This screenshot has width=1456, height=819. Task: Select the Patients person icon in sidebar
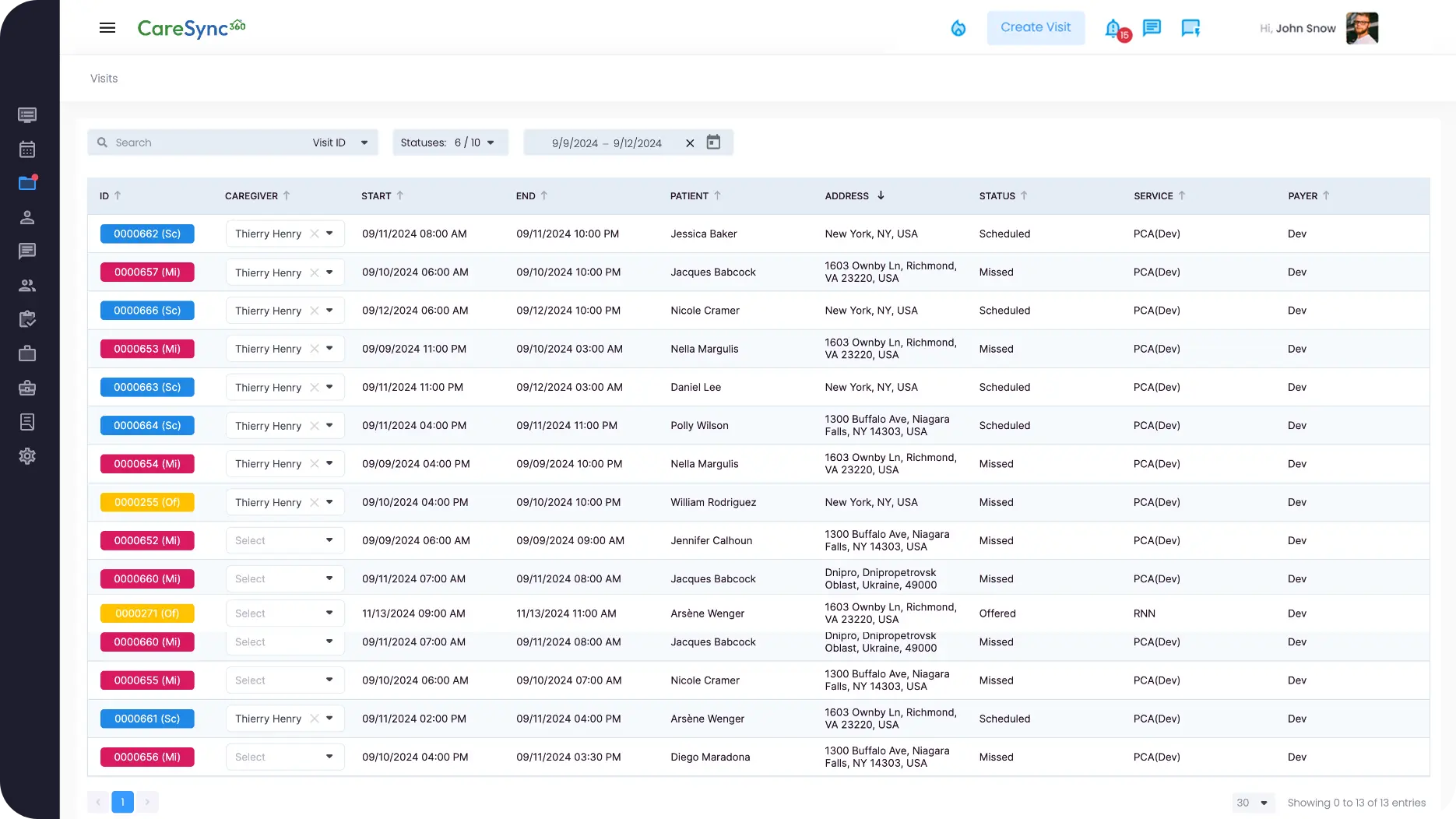tap(27, 217)
